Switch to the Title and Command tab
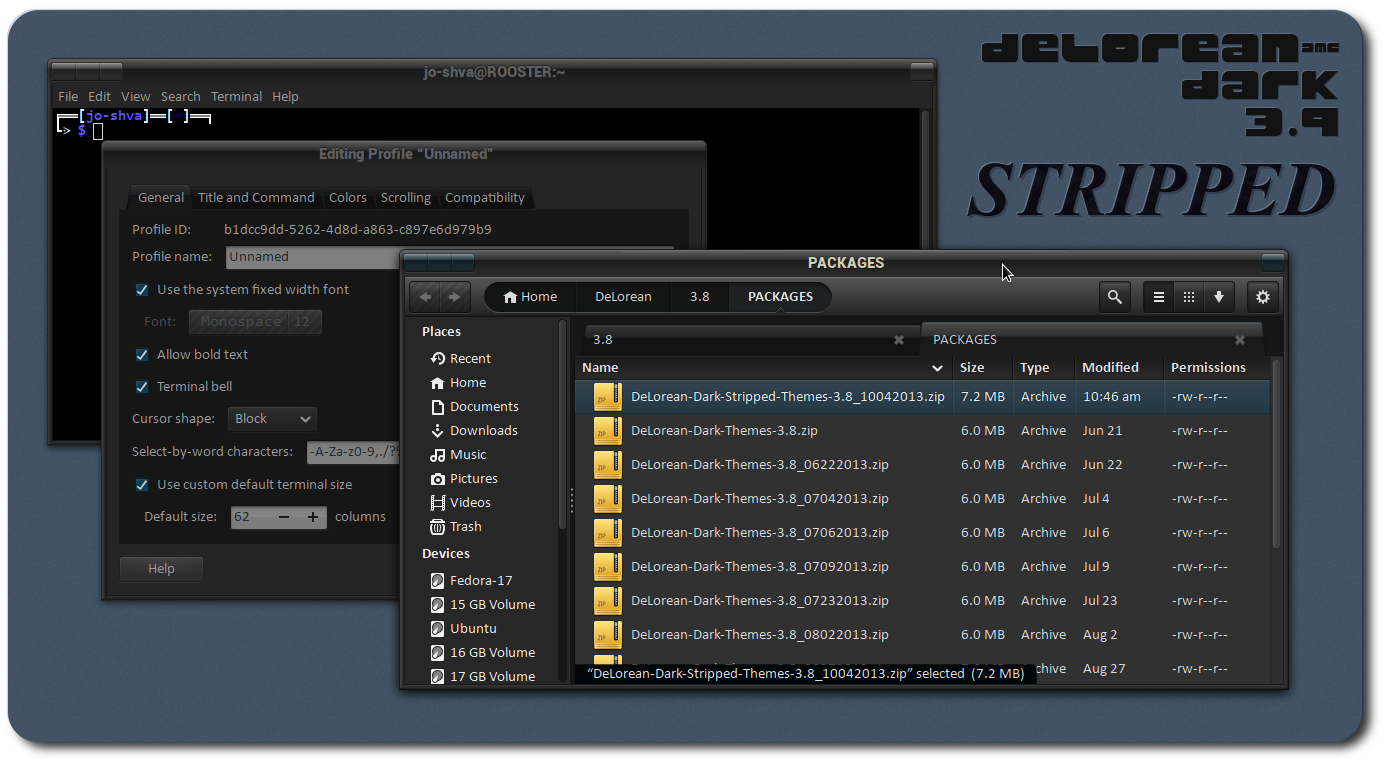This screenshot has width=1386, height=765. [x=256, y=198]
